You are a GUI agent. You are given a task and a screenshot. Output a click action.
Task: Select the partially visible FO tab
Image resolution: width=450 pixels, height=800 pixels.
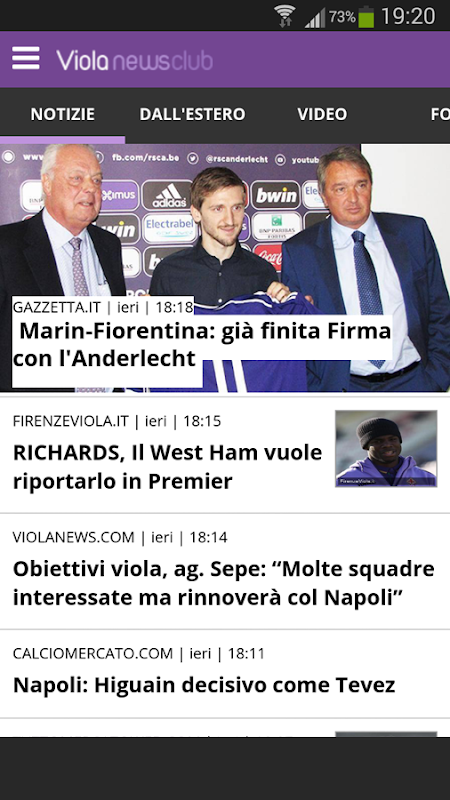[440, 114]
